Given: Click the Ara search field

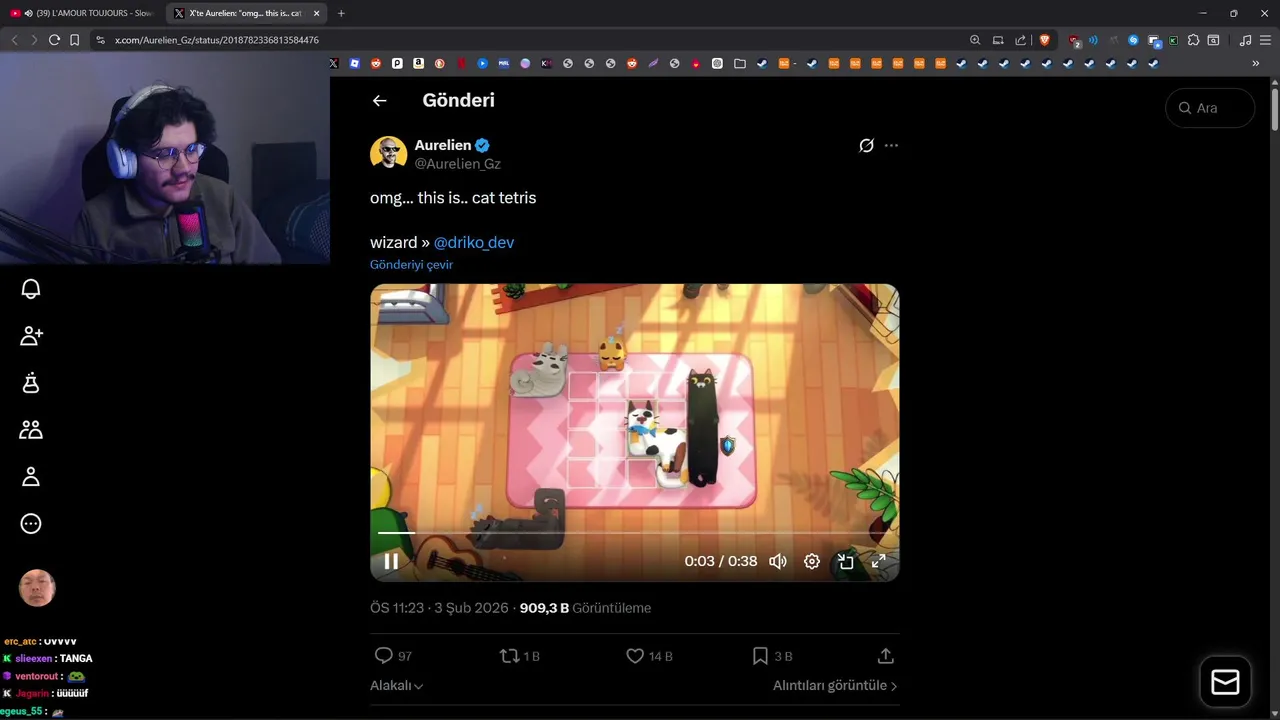Looking at the screenshot, I should [1210, 108].
